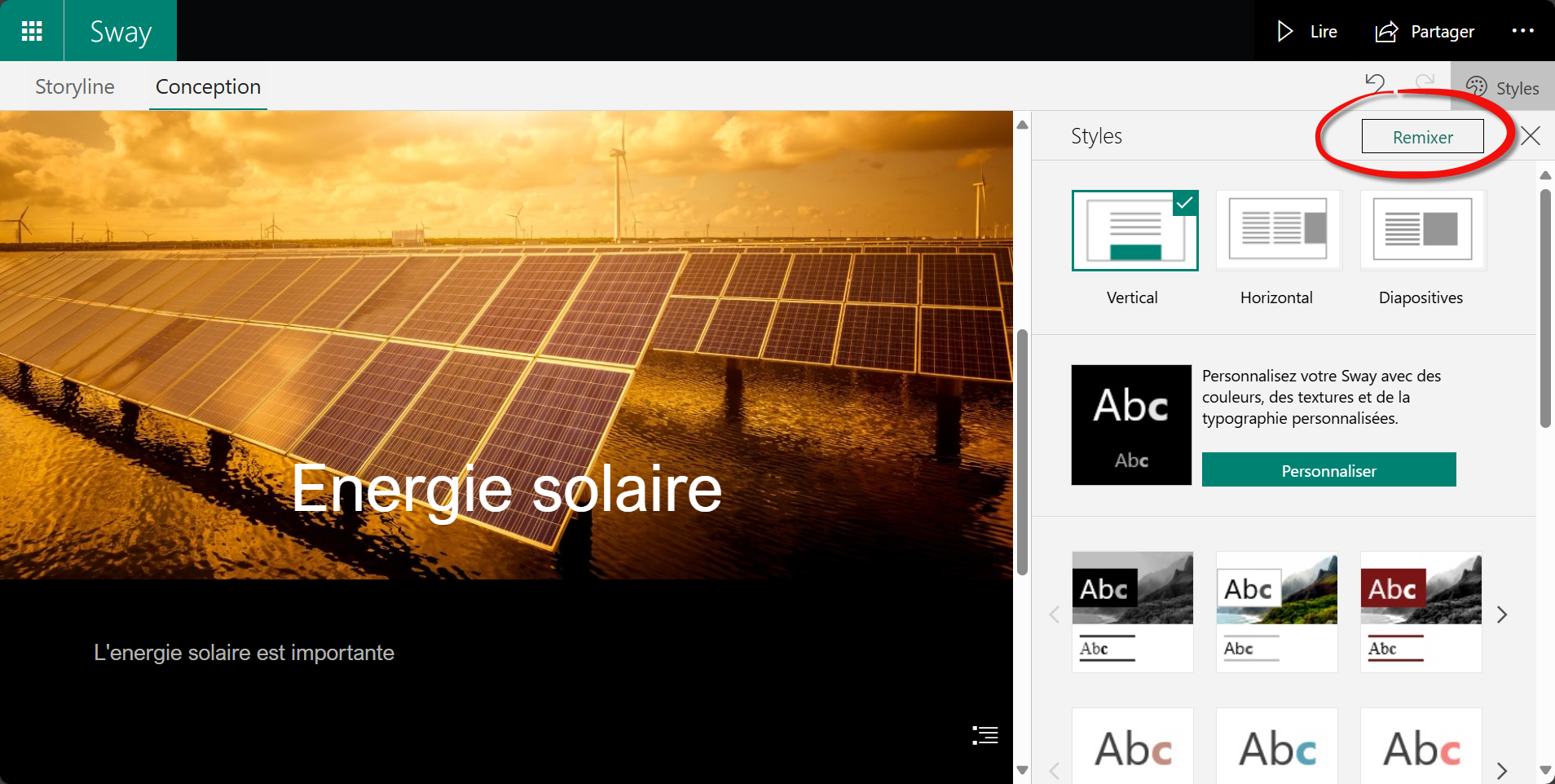This screenshot has width=1555, height=784.
Task: Click the Remixer button
Action: click(1422, 137)
